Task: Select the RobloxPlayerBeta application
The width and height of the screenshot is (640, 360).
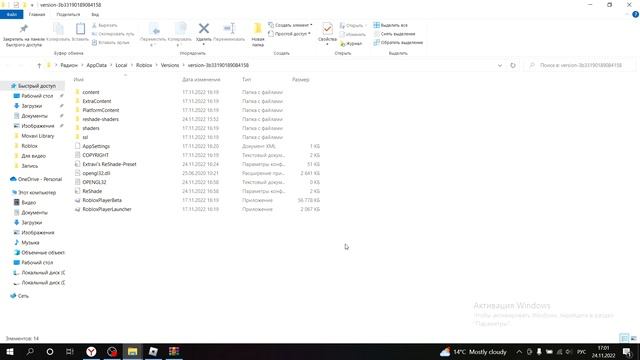Action: 102,200
